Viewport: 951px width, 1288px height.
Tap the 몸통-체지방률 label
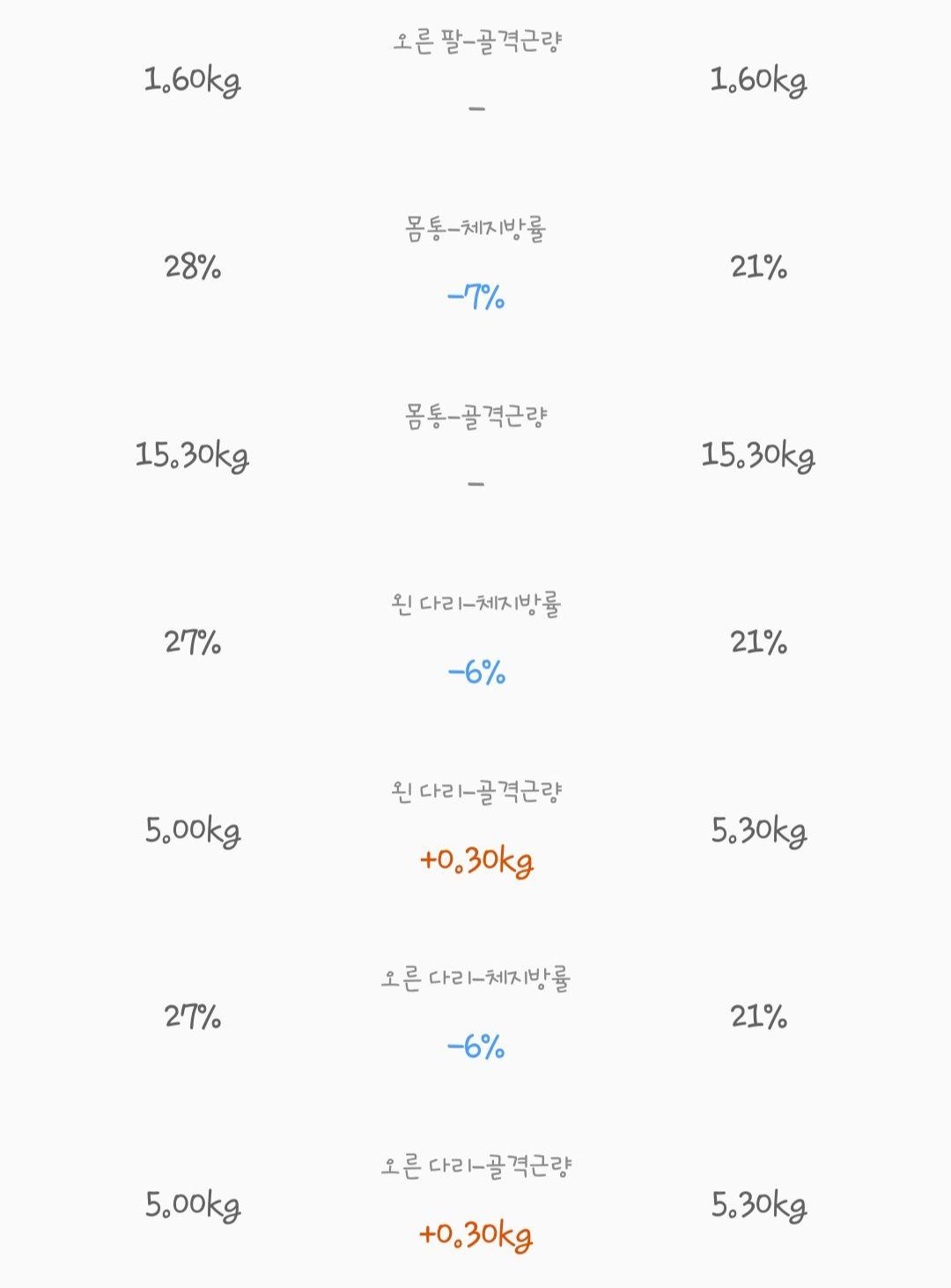[x=476, y=229]
